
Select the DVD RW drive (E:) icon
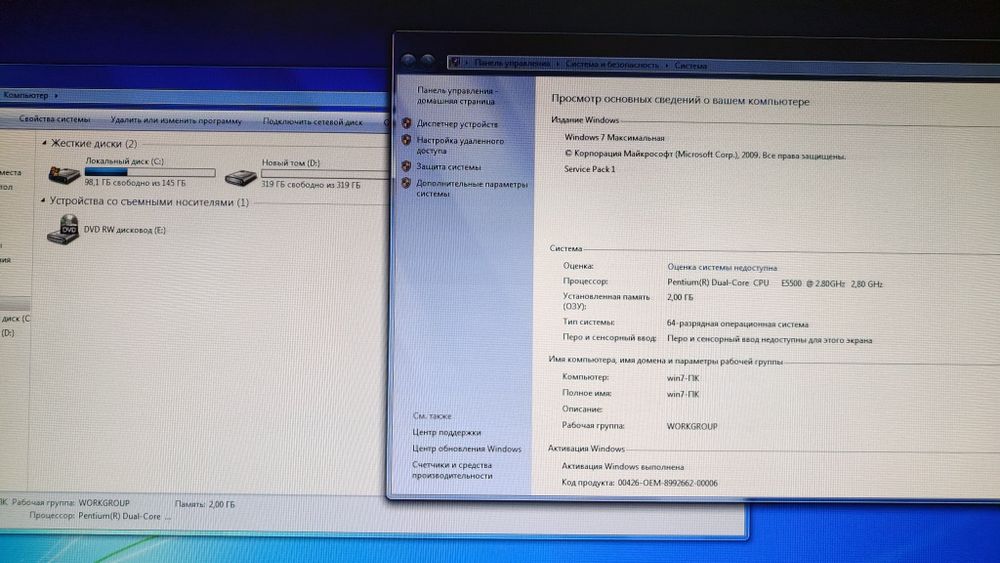click(x=62, y=230)
